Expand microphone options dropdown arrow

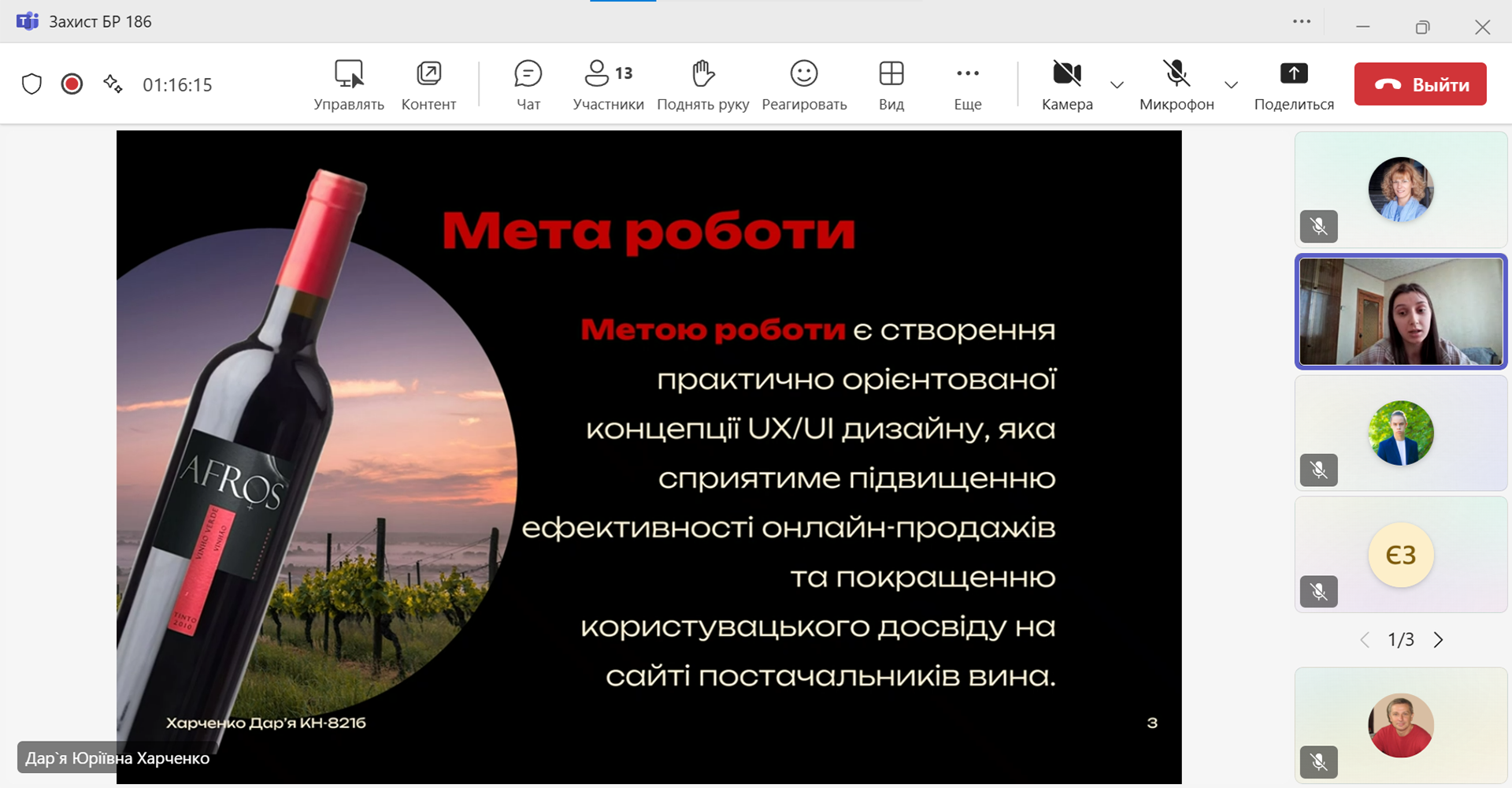tap(1232, 85)
